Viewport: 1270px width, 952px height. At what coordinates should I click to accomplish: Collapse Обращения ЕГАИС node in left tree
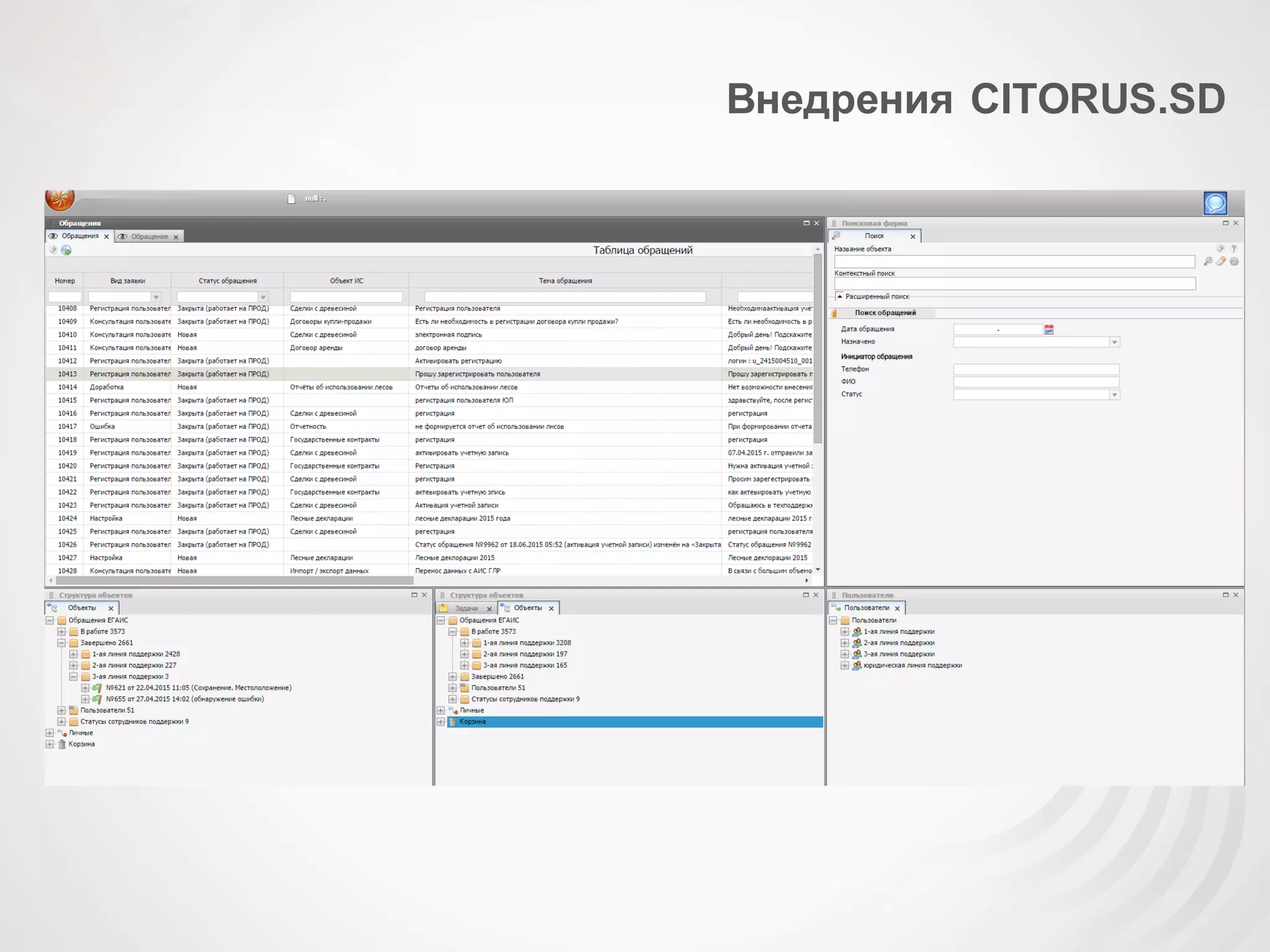50,620
